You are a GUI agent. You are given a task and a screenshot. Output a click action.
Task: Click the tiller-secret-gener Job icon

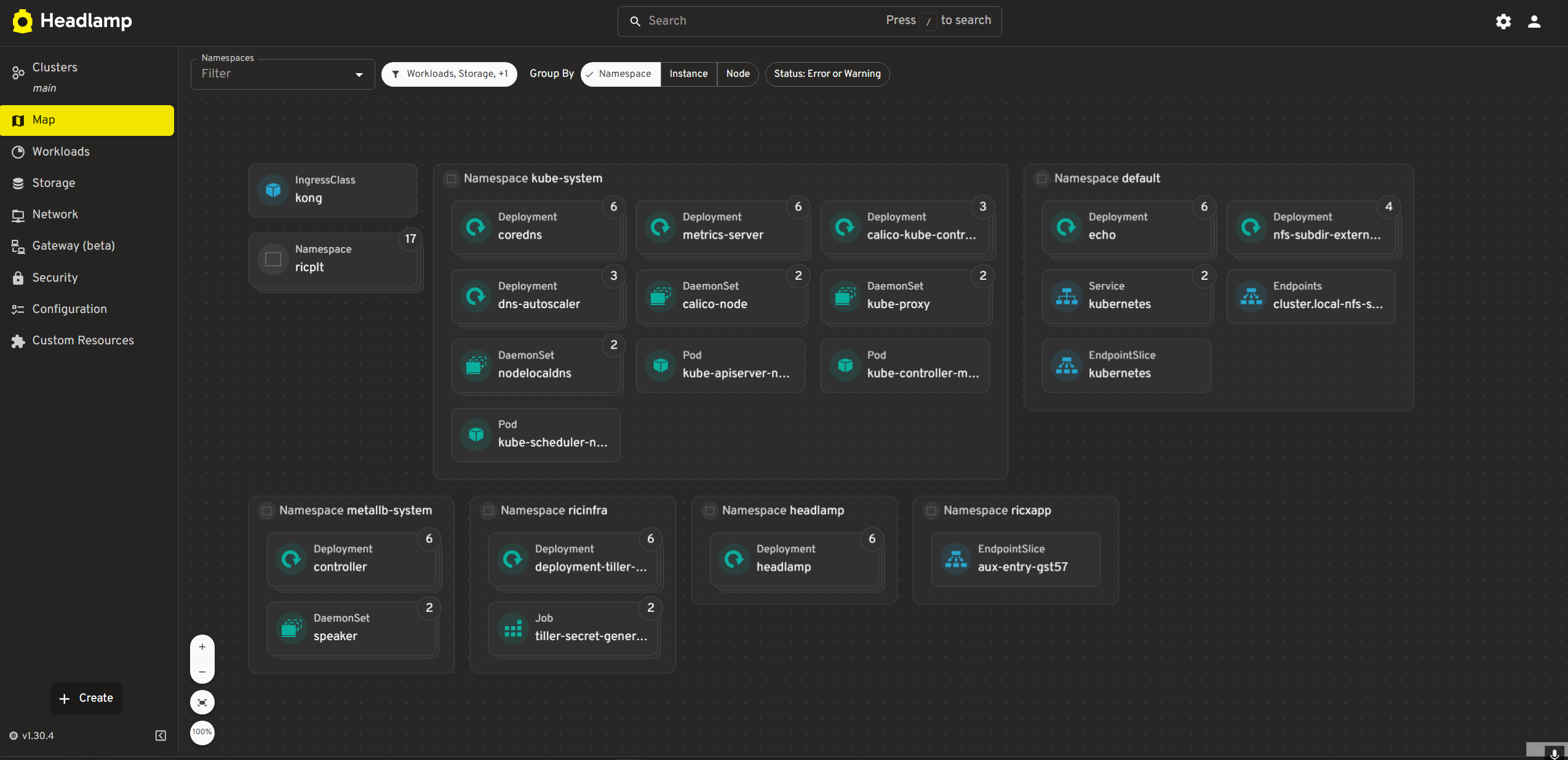(513, 628)
